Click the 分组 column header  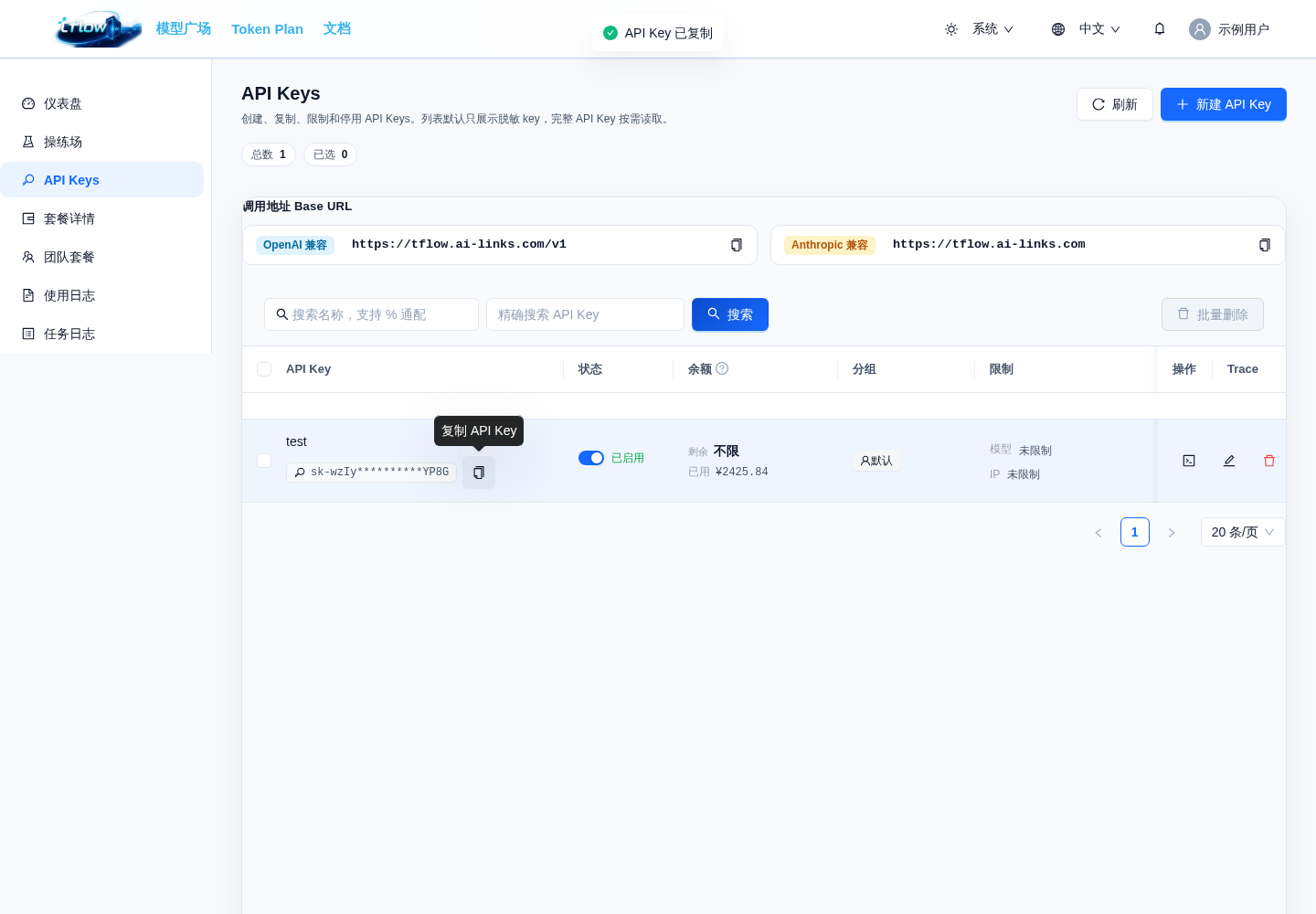(865, 369)
